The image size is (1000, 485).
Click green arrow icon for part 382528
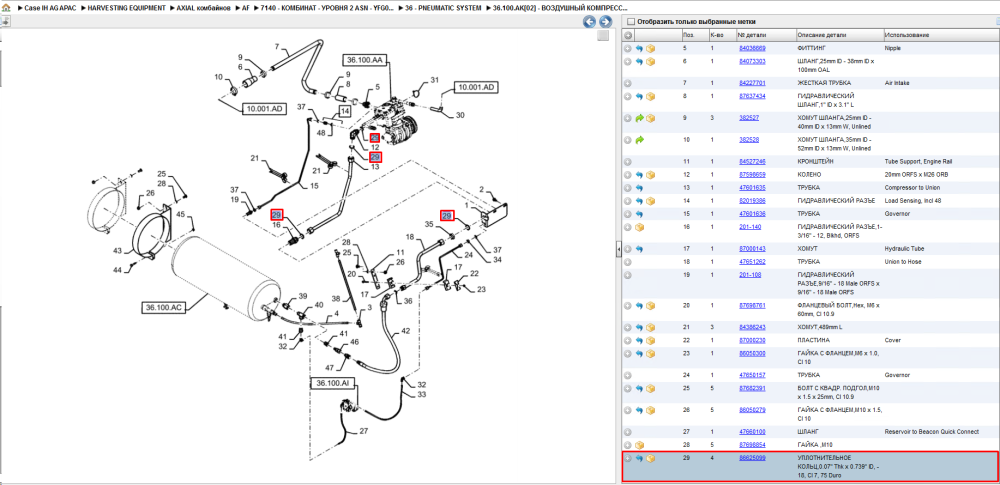pyautogui.click(x=640, y=140)
